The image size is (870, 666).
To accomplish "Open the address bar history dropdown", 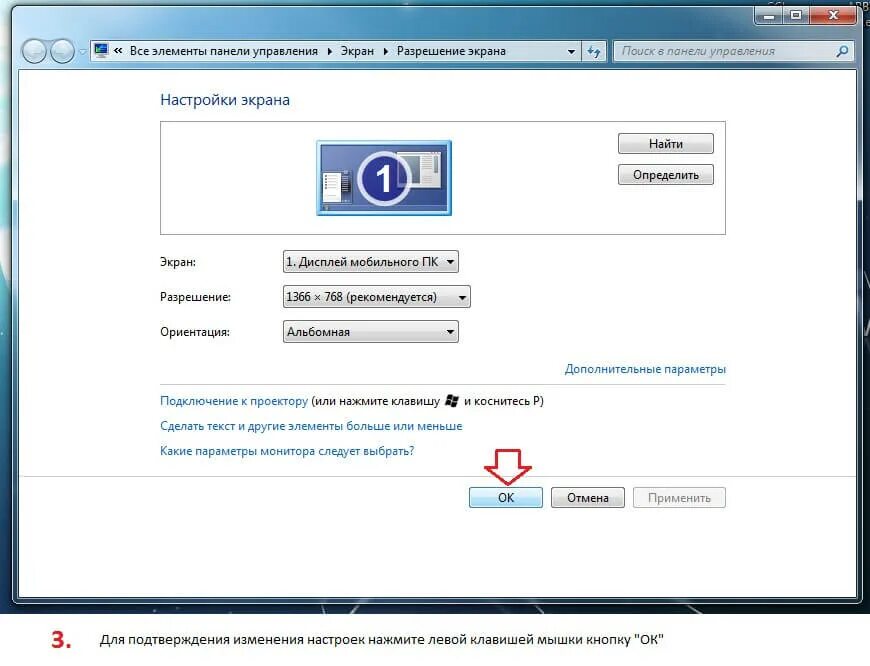I will (x=571, y=52).
